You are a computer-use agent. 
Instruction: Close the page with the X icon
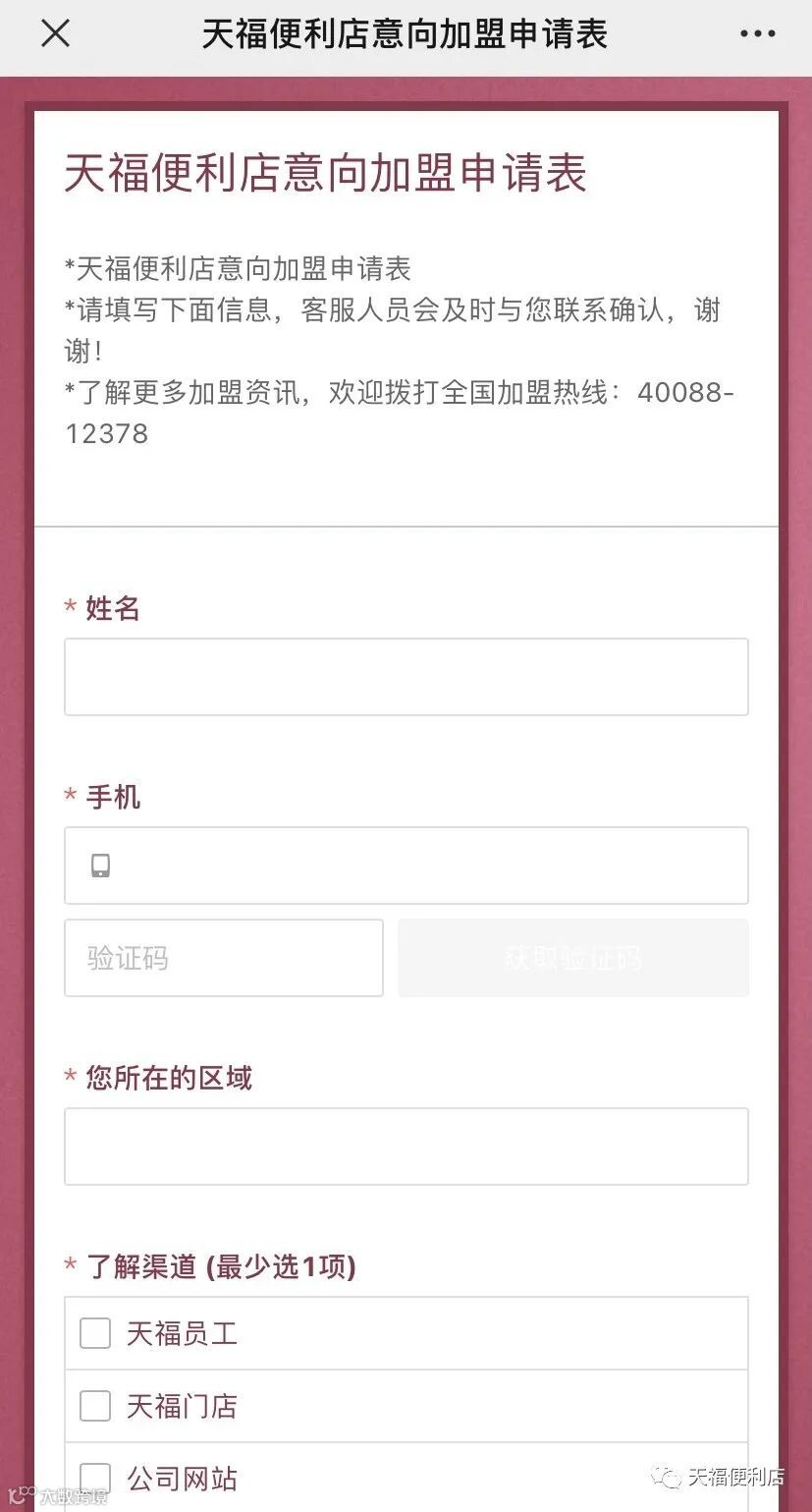point(55,34)
